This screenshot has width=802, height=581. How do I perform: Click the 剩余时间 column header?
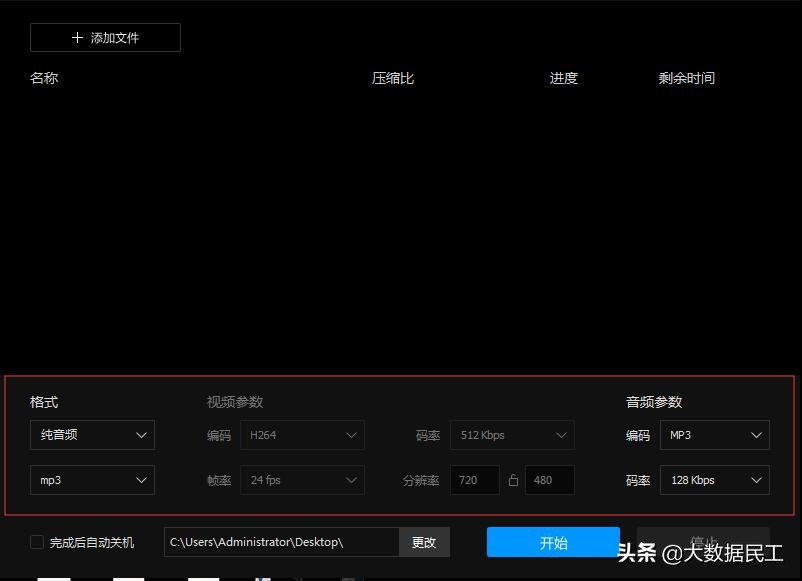click(x=687, y=77)
